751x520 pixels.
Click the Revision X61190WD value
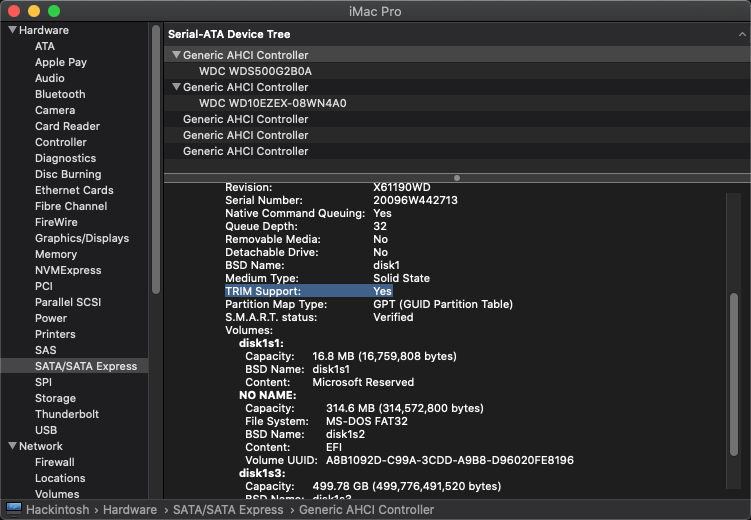point(402,187)
